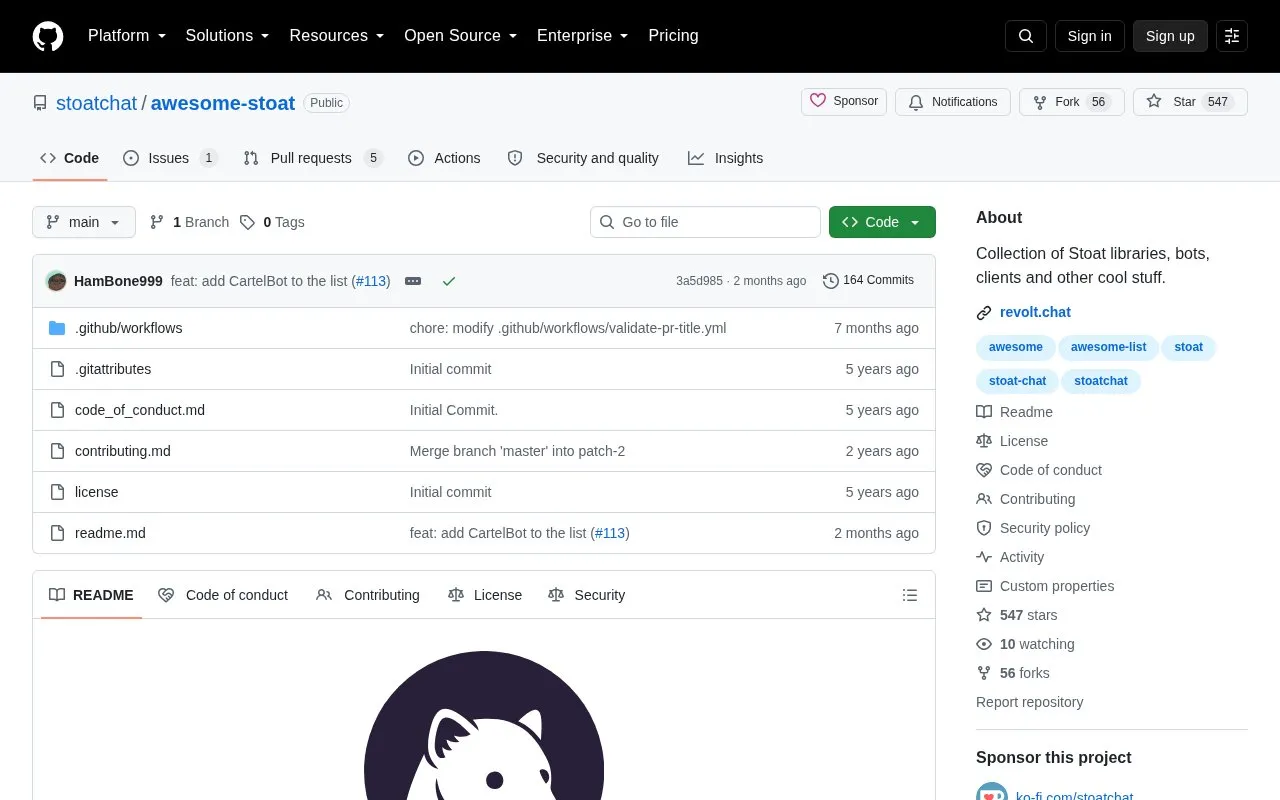This screenshot has width=1280, height=800.
Task: Fork the repository via Fork button
Action: [x=1072, y=102]
